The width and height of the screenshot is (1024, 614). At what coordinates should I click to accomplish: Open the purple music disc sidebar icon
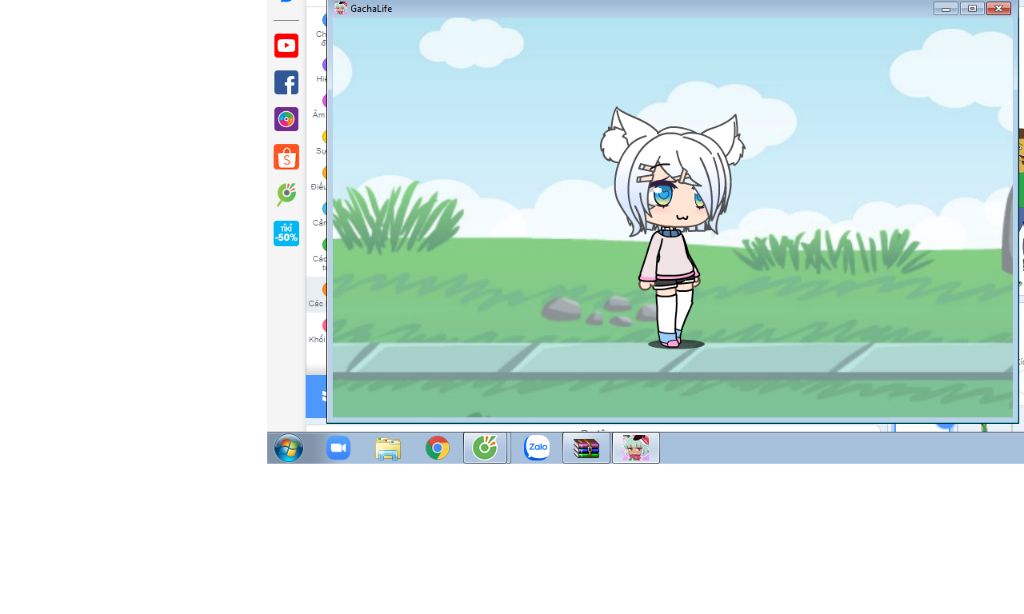click(286, 120)
